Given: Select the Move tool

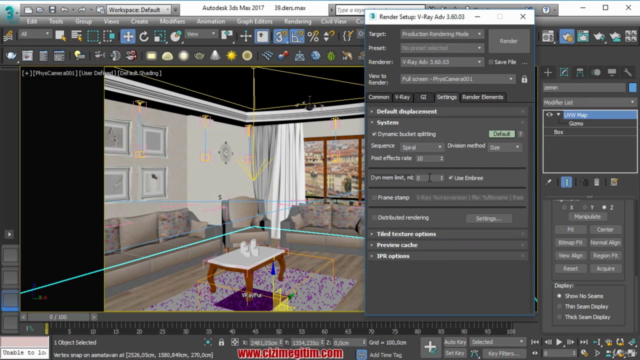Looking at the screenshot, I should pos(128,36).
